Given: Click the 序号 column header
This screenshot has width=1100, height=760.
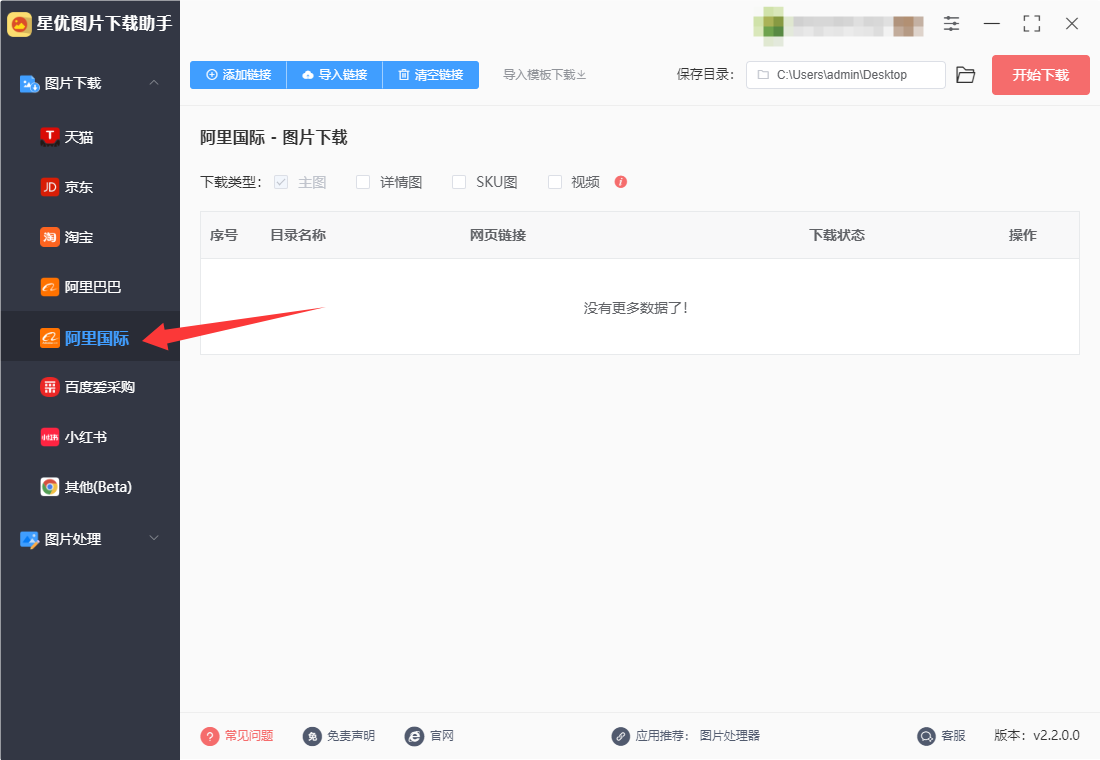Looking at the screenshot, I should (x=224, y=236).
